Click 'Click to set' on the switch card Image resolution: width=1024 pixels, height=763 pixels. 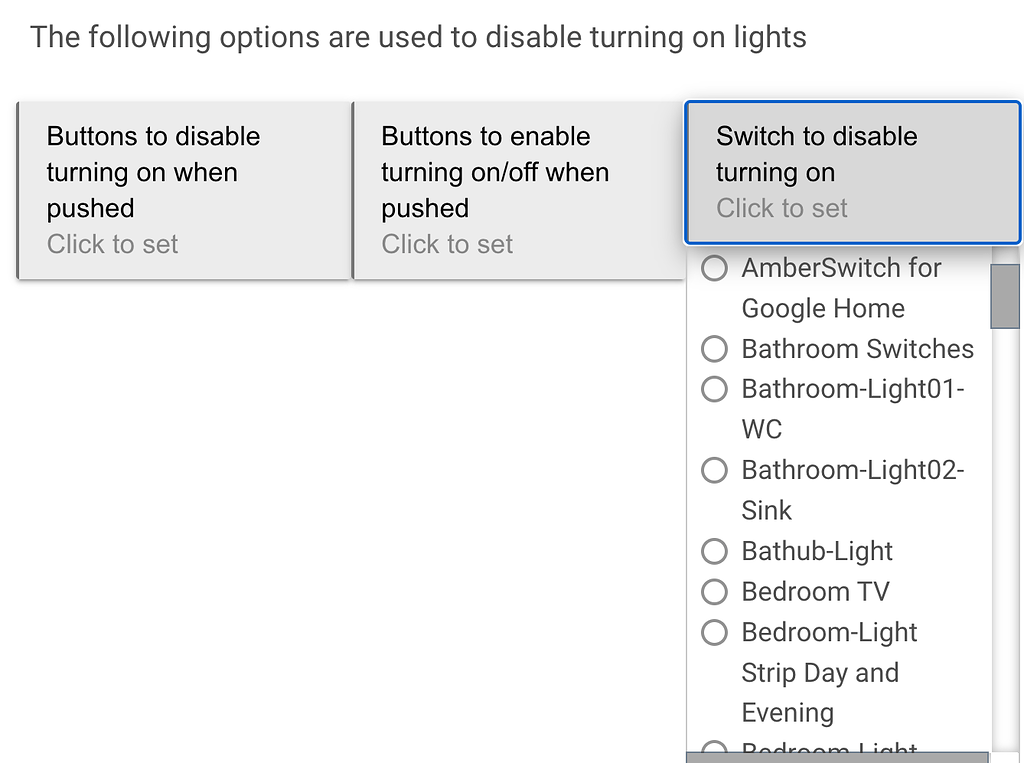coord(781,208)
